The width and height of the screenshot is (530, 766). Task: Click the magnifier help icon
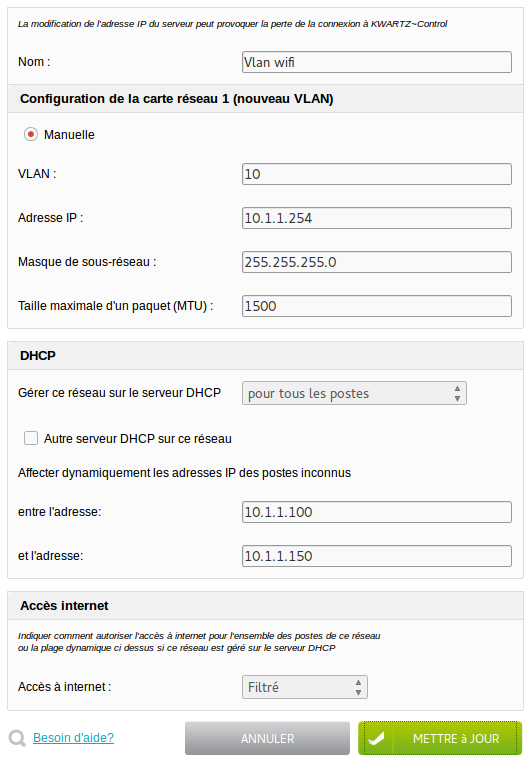17,738
